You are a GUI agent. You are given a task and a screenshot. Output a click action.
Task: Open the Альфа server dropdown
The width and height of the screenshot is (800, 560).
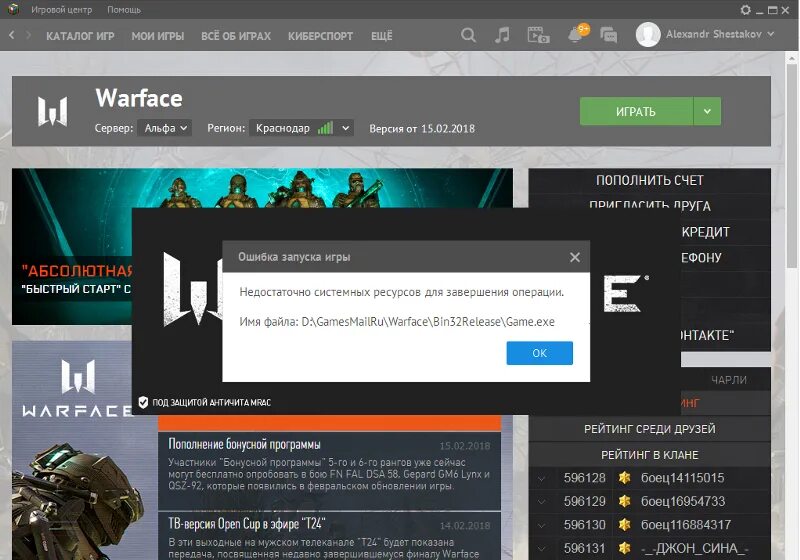click(x=165, y=128)
